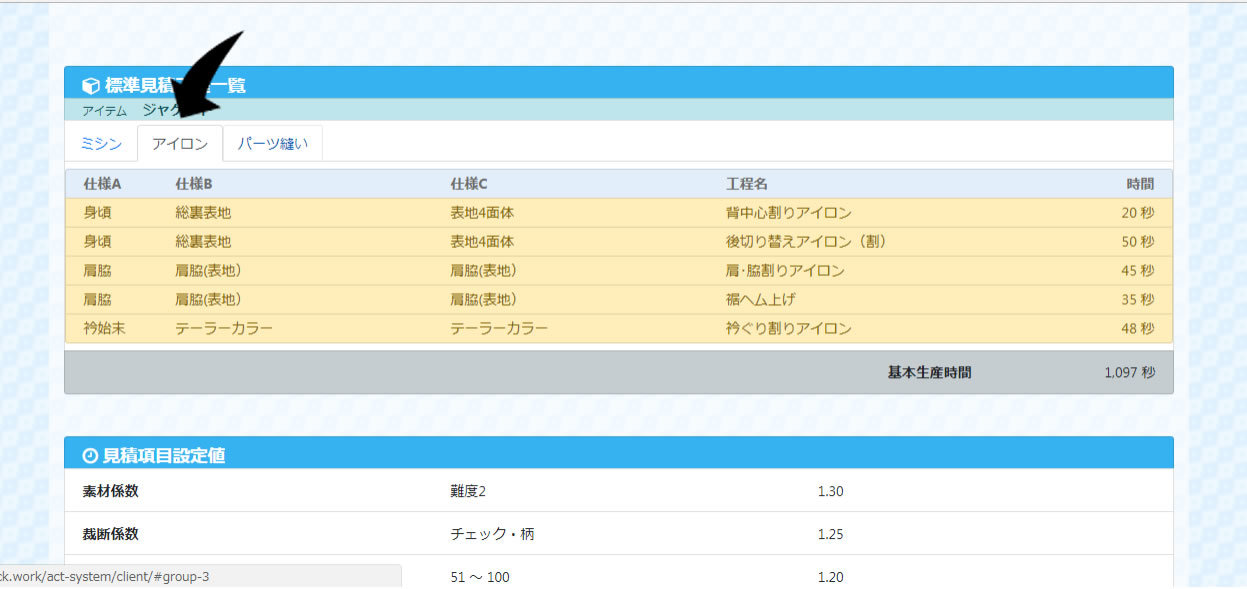Screen dimensions: 1247x589
Task: Click the 仕様B column header
Action: click(194, 184)
